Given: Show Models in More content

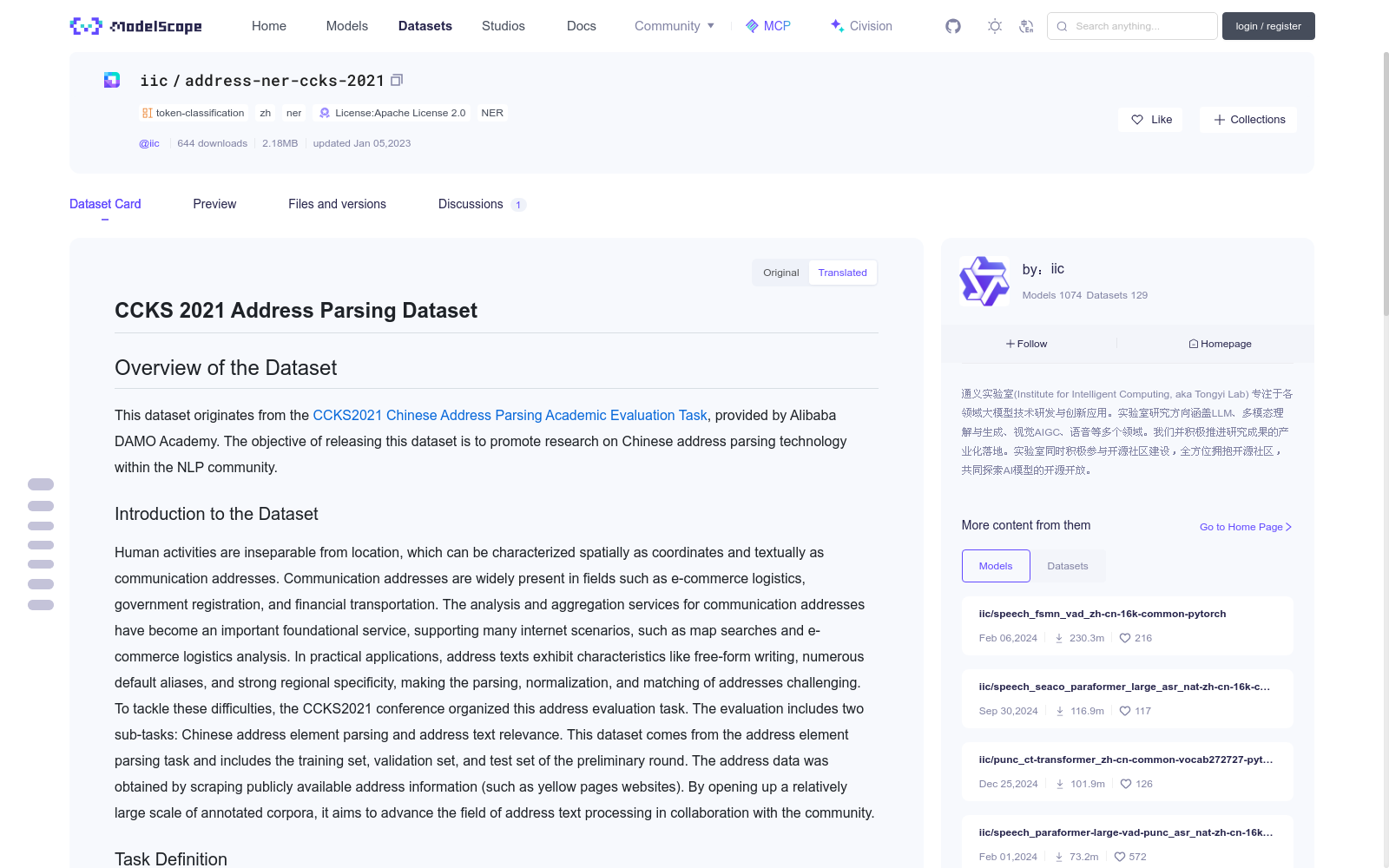Looking at the screenshot, I should click(x=996, y=566).
